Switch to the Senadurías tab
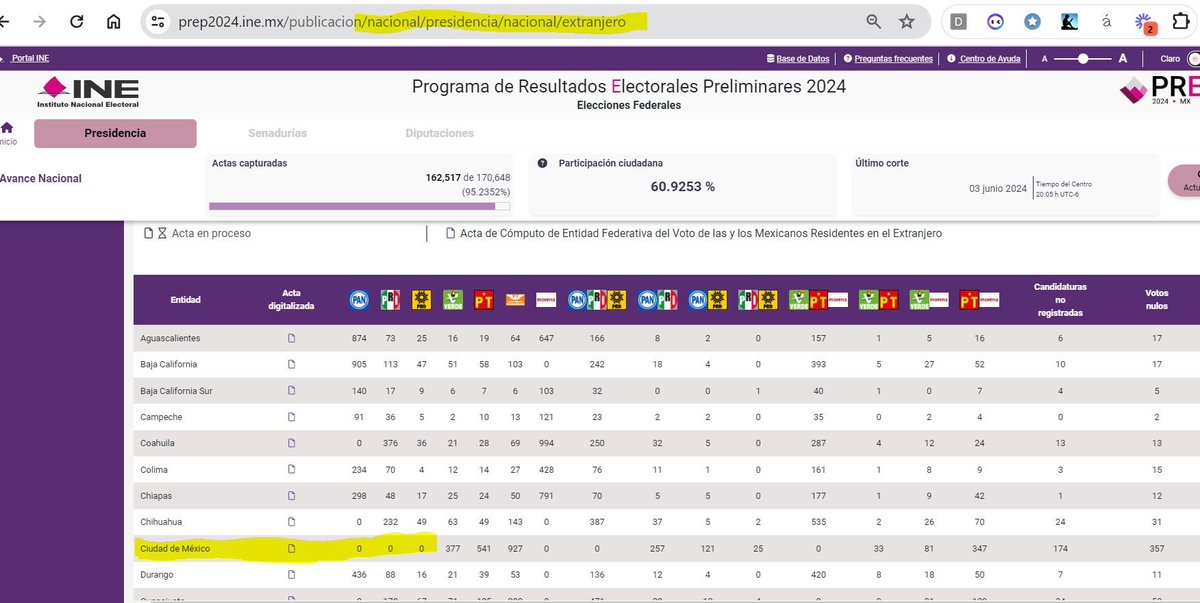This screenshot has height=603, width=1200. (277, 133)
